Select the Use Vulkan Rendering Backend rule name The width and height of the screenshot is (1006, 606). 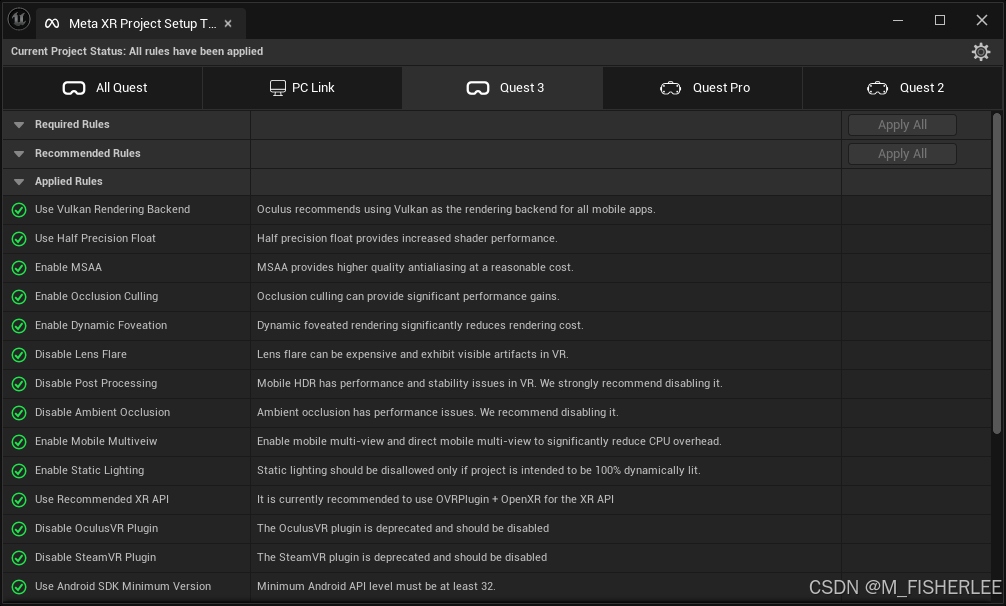(112, 209)
